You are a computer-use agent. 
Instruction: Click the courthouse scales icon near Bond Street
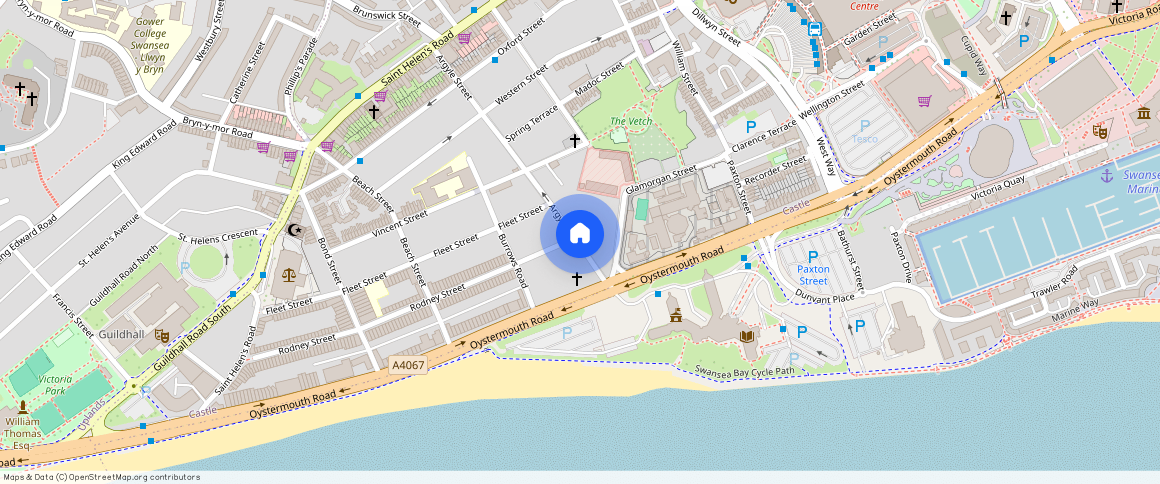(x=289, y=275)
